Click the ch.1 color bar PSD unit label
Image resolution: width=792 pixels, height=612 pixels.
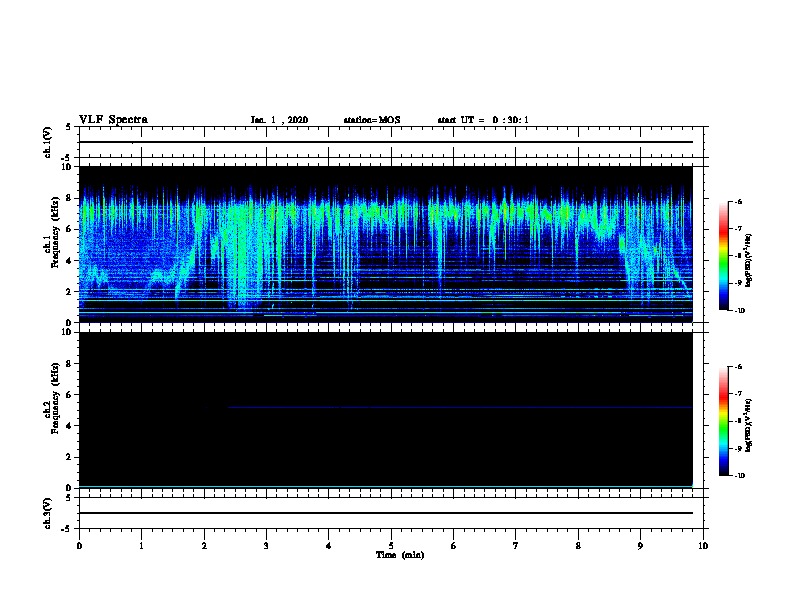748,261
